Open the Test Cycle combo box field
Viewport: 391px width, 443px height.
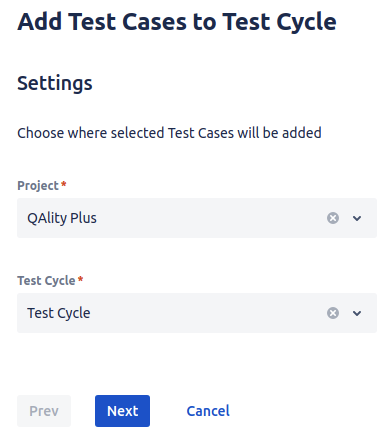(197, 313)
